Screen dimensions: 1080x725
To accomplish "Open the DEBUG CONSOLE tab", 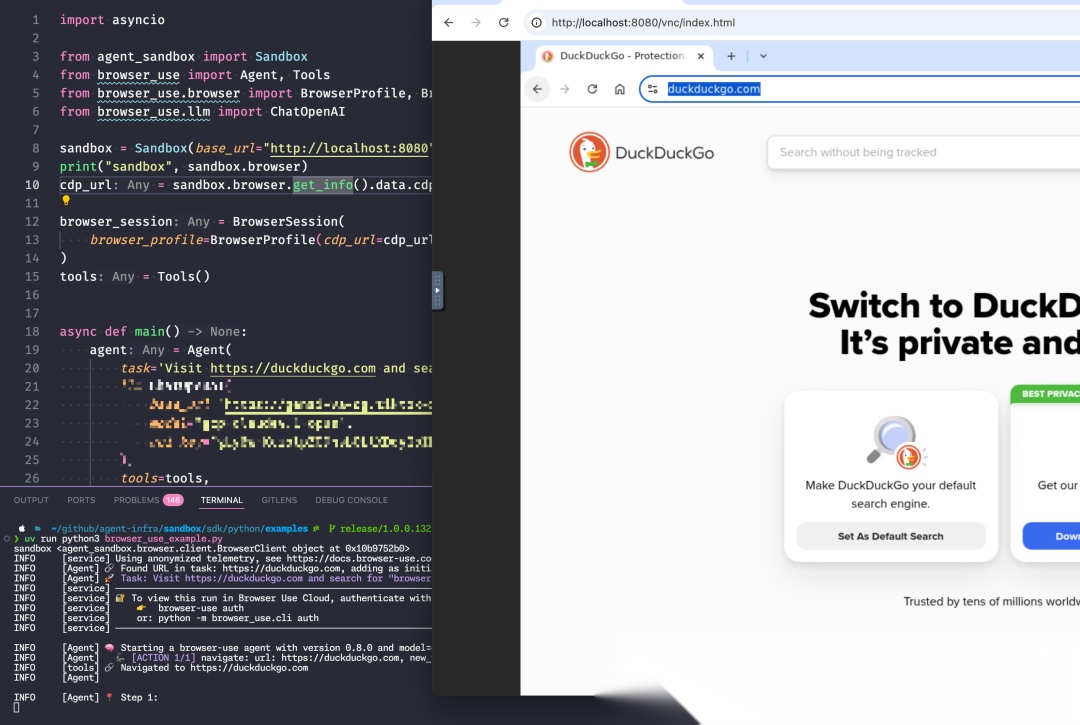I will (x=351, y=500).
